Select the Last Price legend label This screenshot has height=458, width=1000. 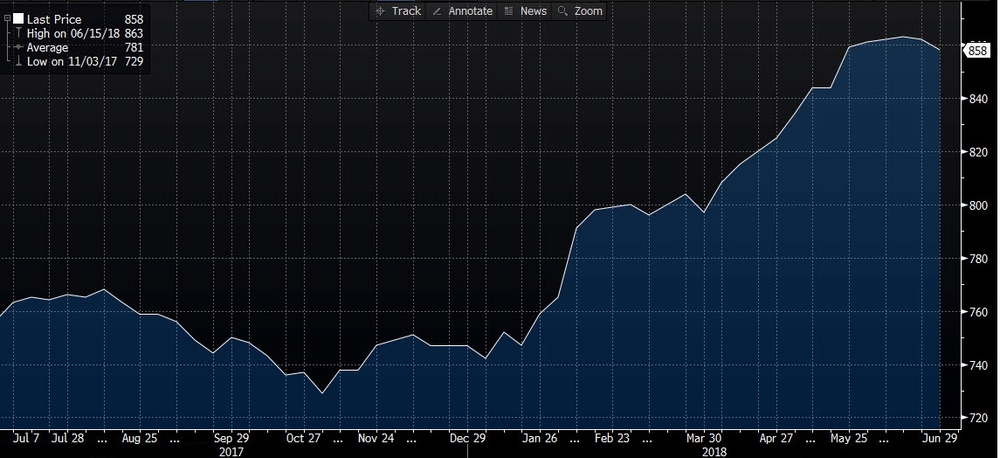(x=54, y=20)
